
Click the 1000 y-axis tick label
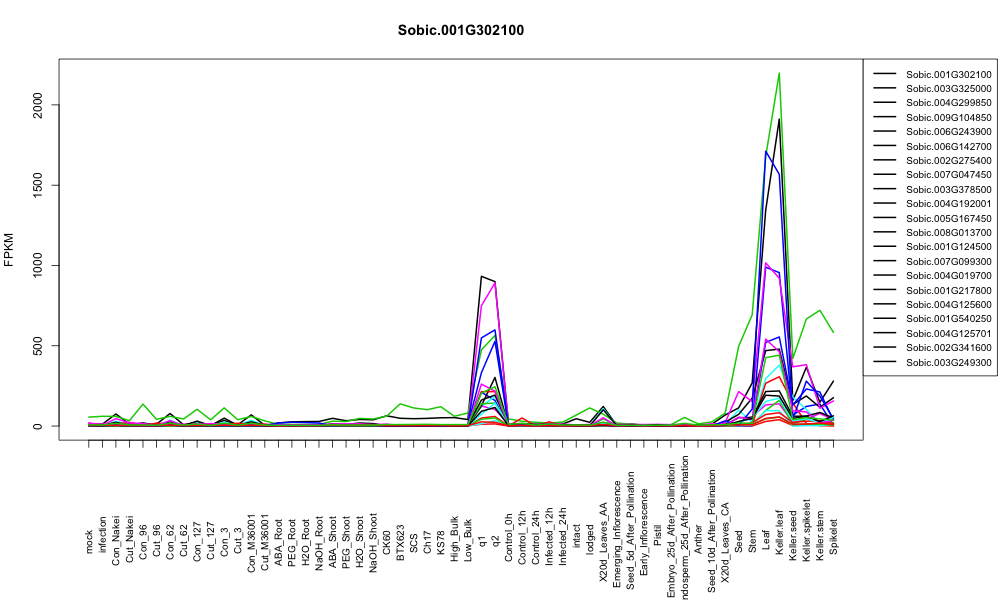38,265
